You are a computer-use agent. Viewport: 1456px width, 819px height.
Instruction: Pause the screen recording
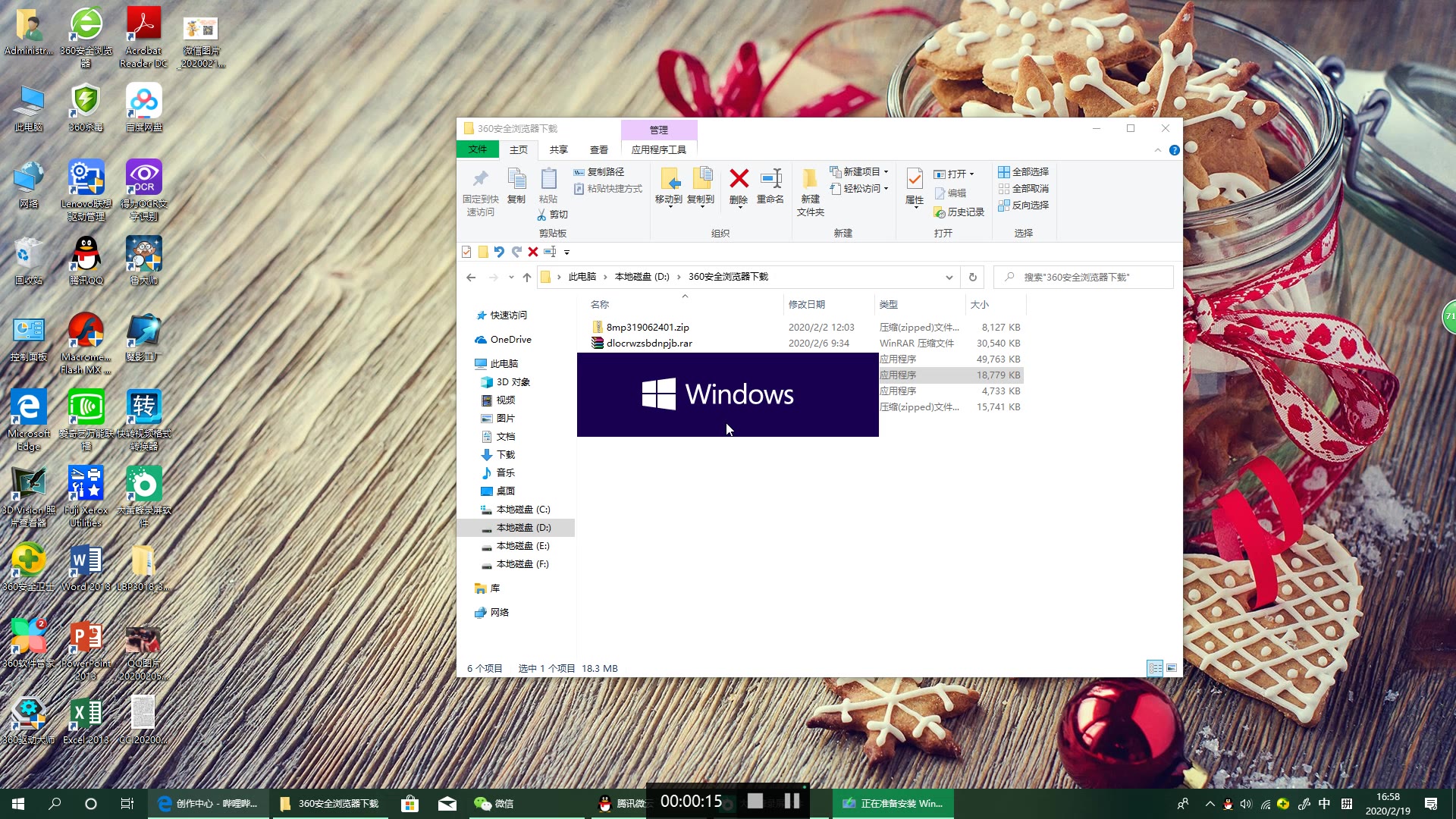point(792,801)
